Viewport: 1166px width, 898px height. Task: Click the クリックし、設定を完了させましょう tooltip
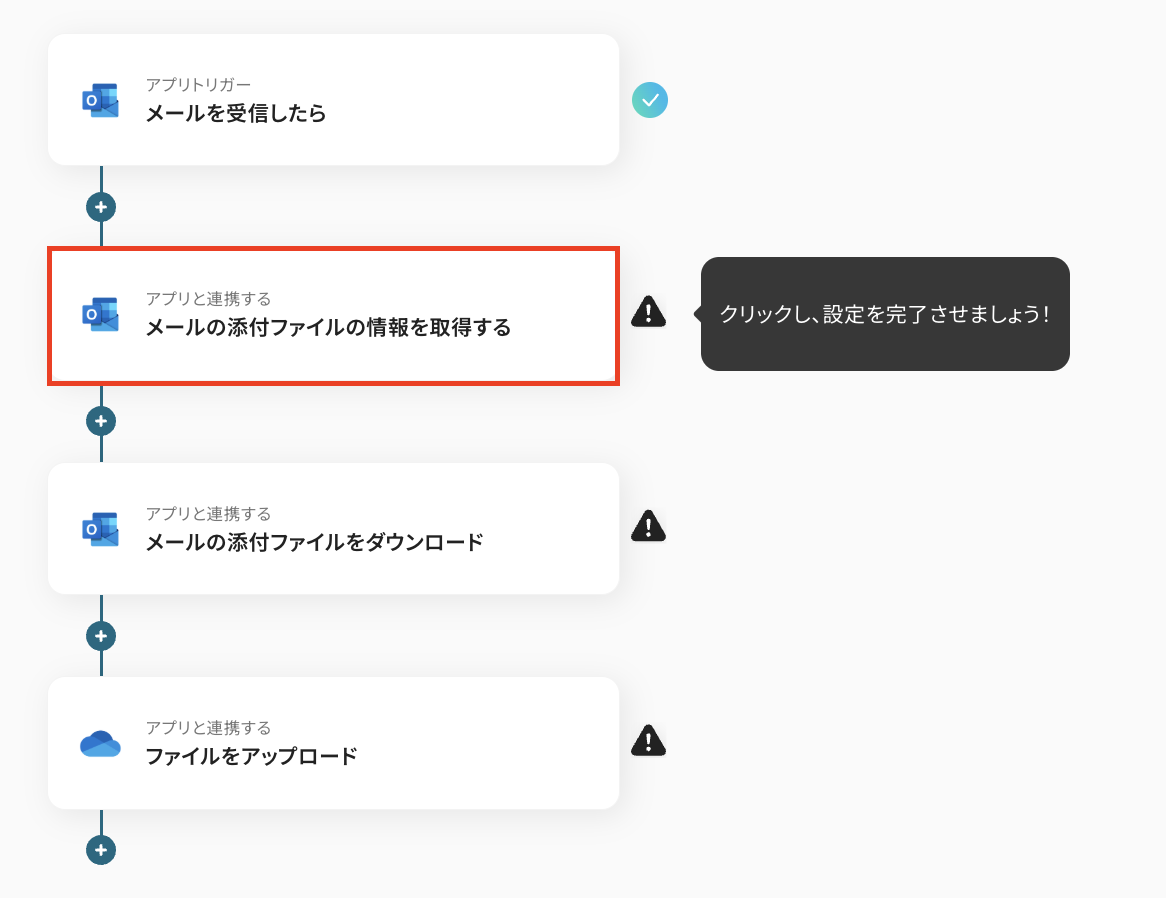(x=885, y=314)
